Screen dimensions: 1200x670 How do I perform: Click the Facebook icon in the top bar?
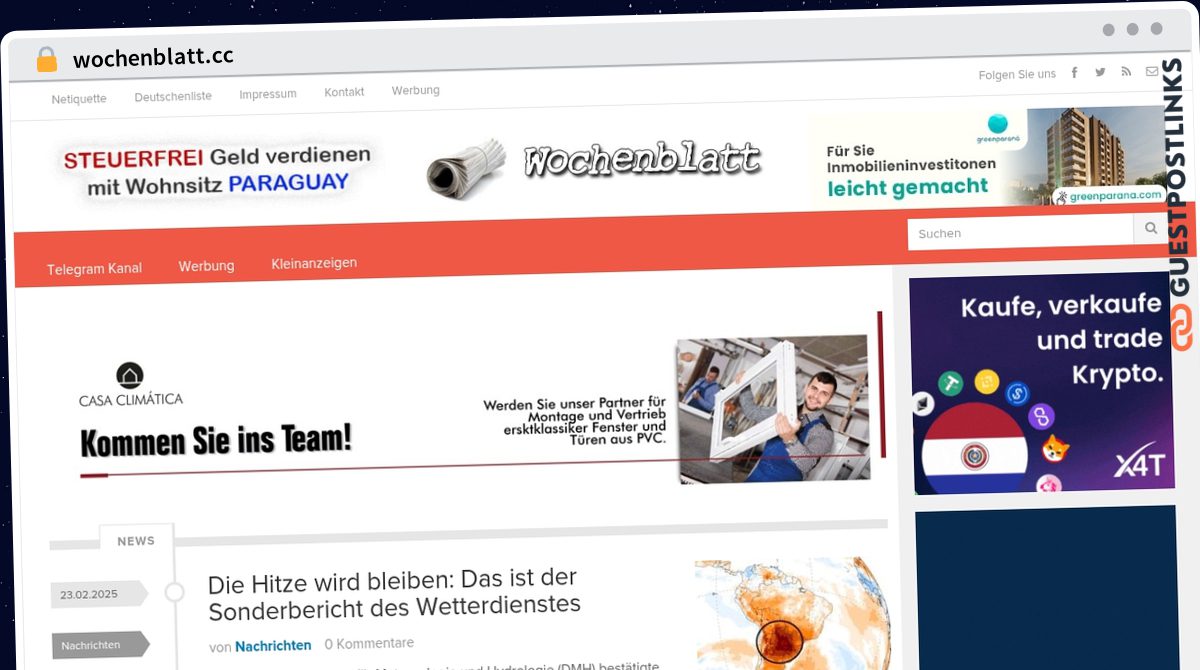1075,72
